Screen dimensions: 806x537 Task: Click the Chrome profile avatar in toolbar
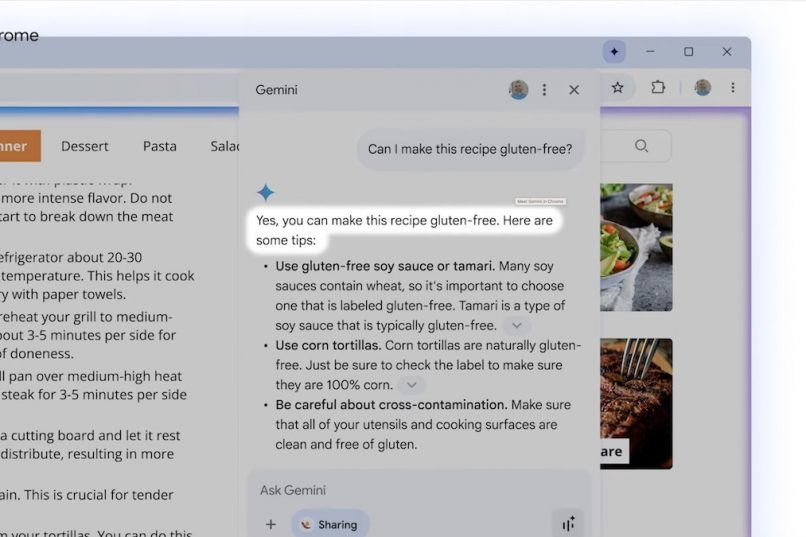(x=703, y=88)
